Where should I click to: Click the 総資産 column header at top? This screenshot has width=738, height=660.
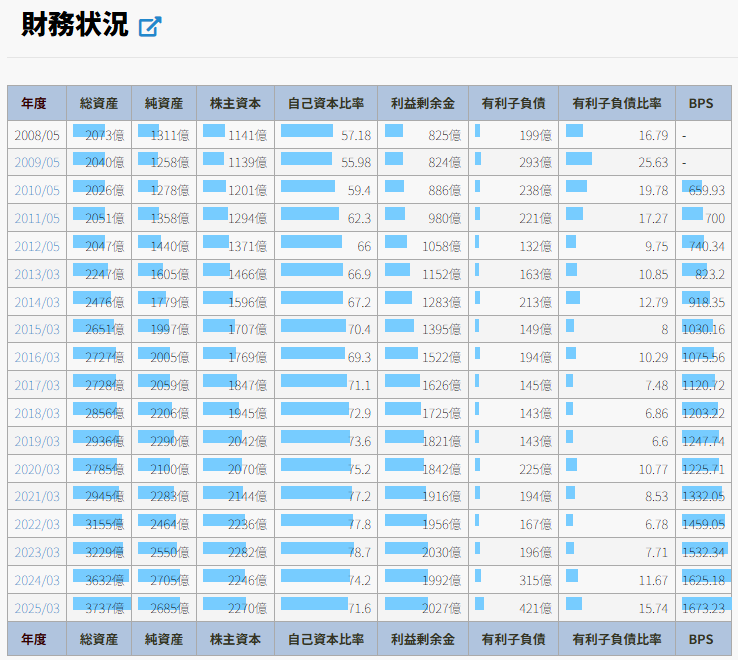click(x=99, y=103)
